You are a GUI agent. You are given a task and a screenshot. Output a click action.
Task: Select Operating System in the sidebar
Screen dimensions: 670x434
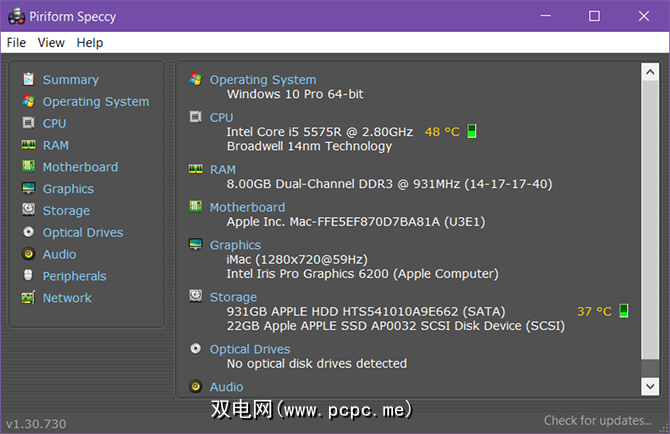tap(95, 102)
